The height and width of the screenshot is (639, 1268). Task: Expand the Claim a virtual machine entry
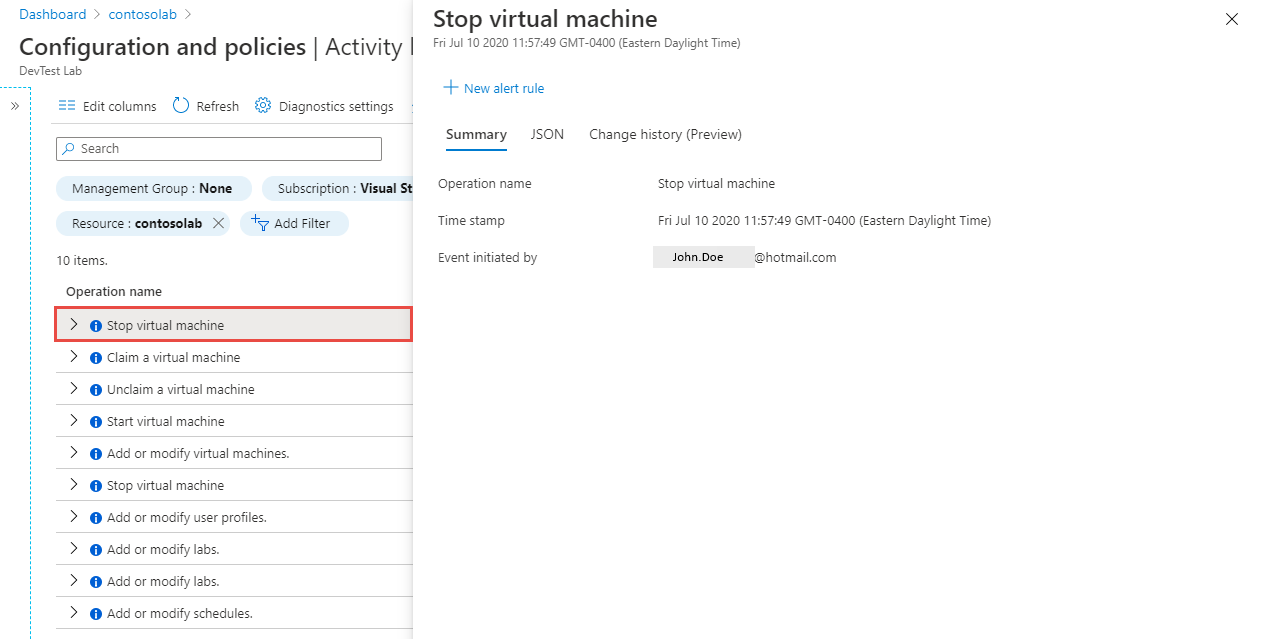pos(73,356)
